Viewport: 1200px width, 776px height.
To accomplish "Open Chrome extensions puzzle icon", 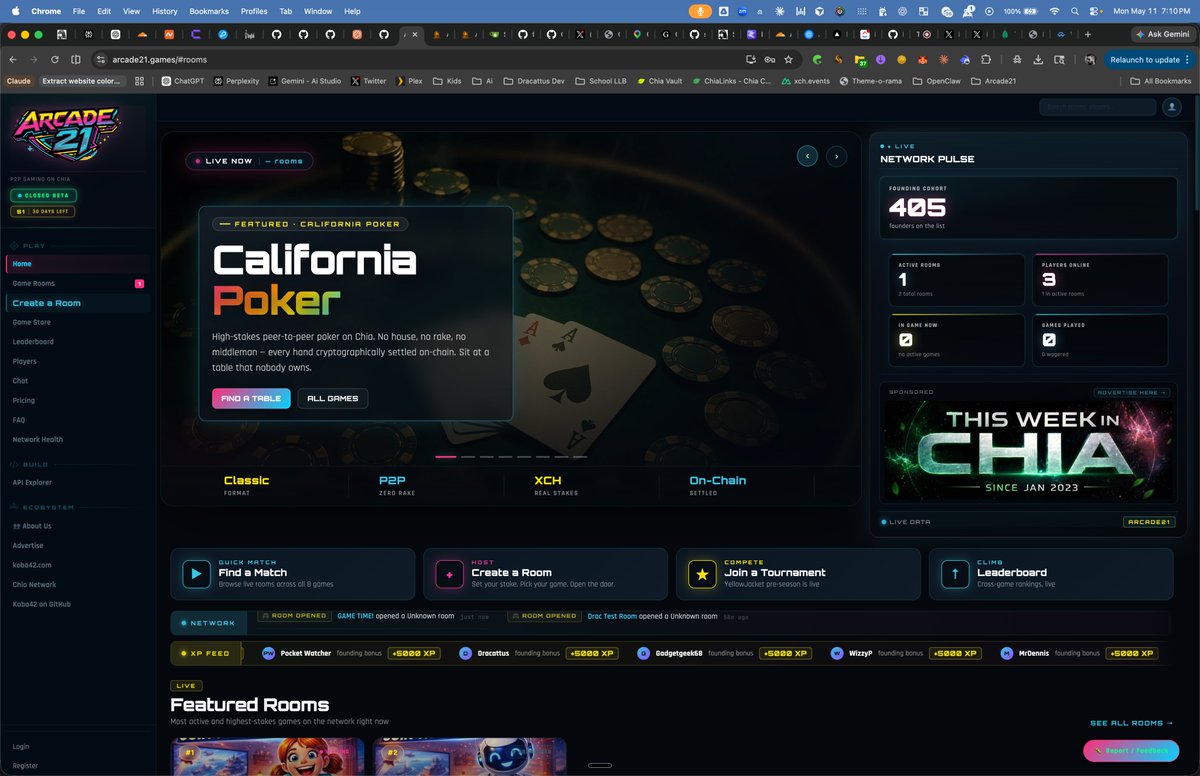I will pyautogui.click(x=986, y=59).
